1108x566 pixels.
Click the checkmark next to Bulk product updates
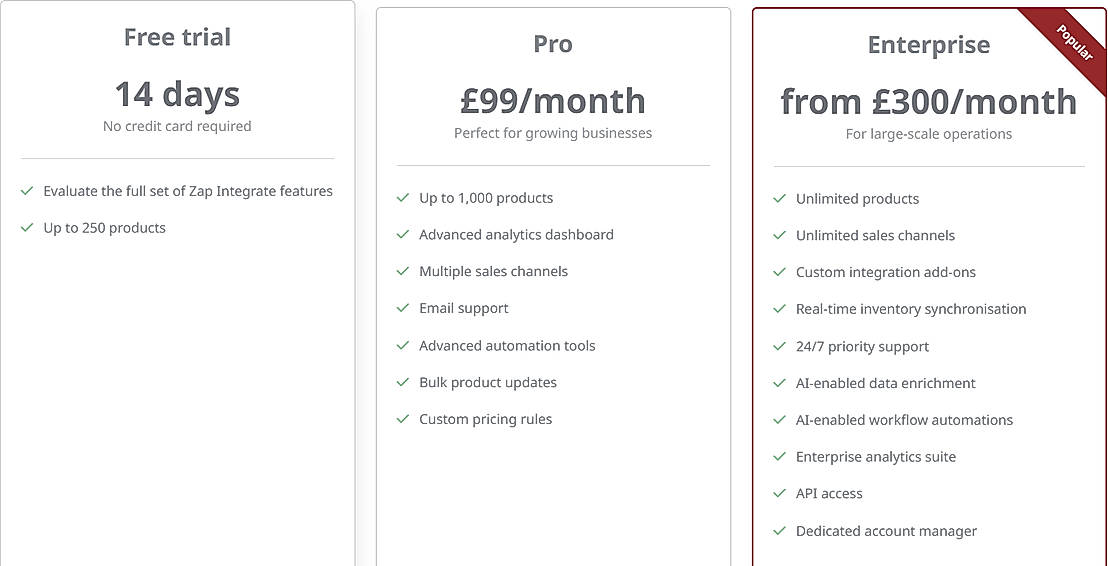(x=403, y=382)
